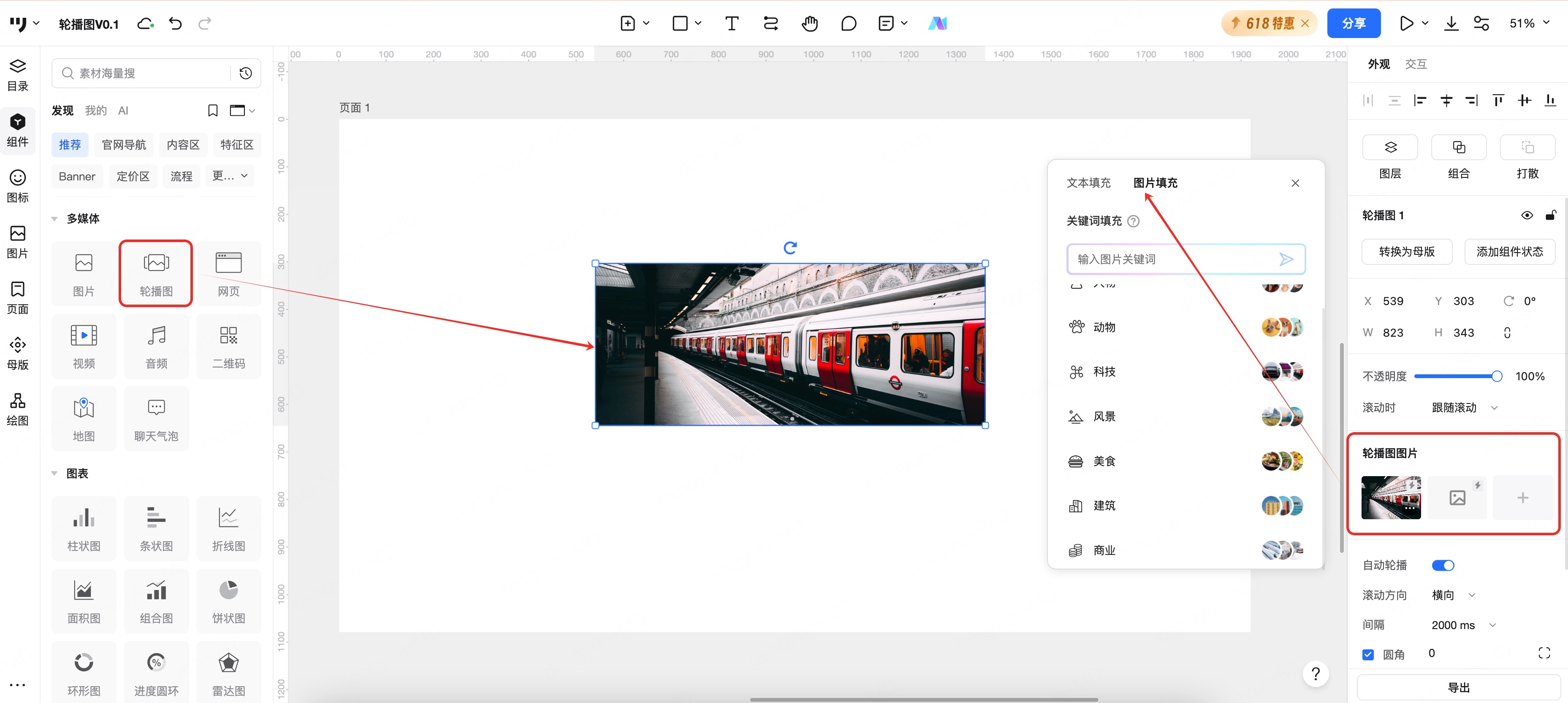Open the 绘图 sidebar panel

[x=18, y=409]
